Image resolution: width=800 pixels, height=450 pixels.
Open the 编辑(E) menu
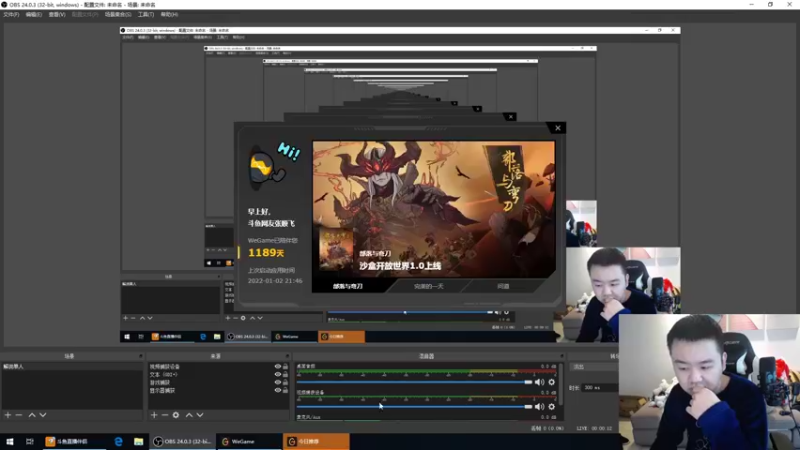pyautogui.click(x=34, y=14)
